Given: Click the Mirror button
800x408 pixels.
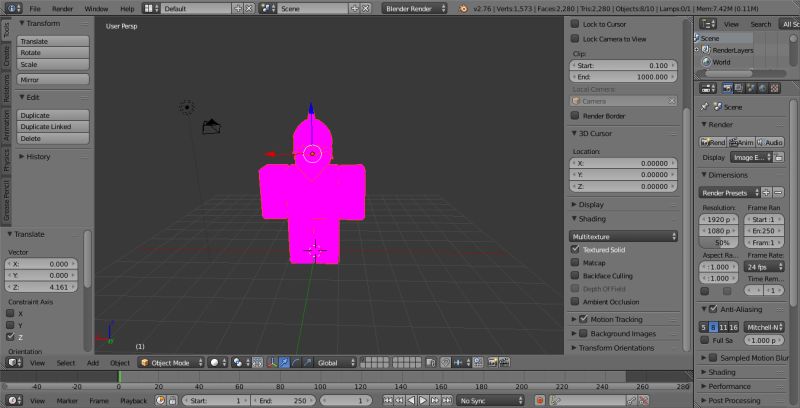Looking at the screenshot, I should (53, 80).
